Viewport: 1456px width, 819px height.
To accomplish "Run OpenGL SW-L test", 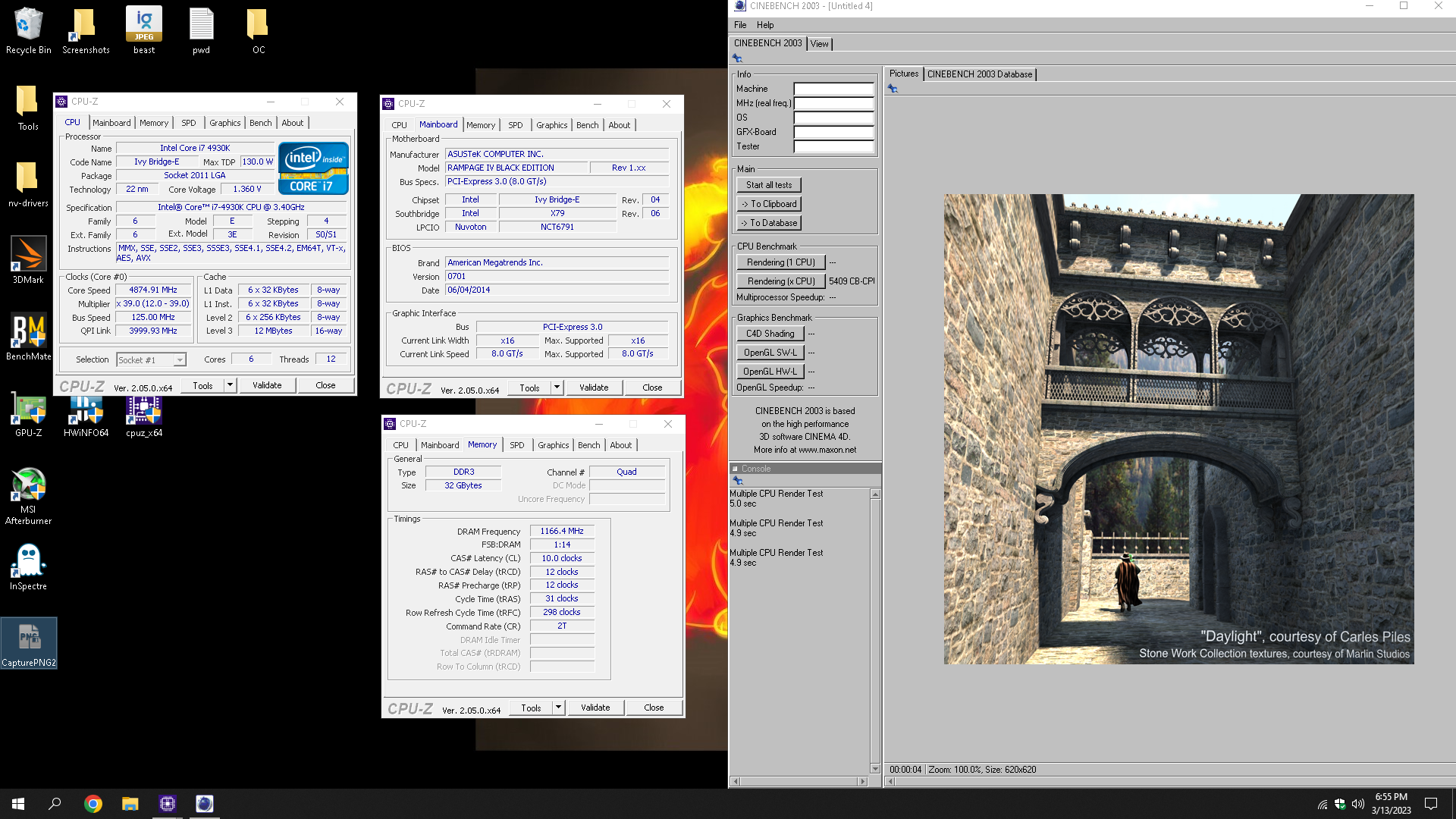I will coord(770,353).
